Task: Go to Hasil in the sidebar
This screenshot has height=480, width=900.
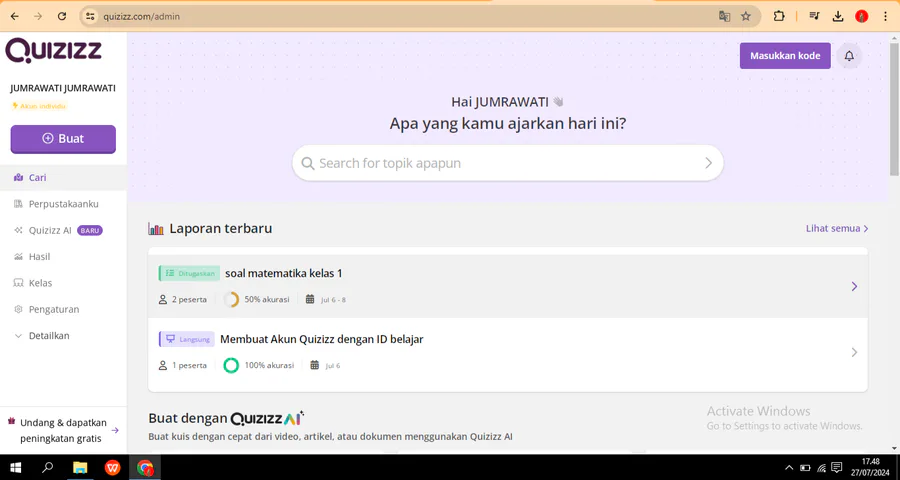Action: 40,257
